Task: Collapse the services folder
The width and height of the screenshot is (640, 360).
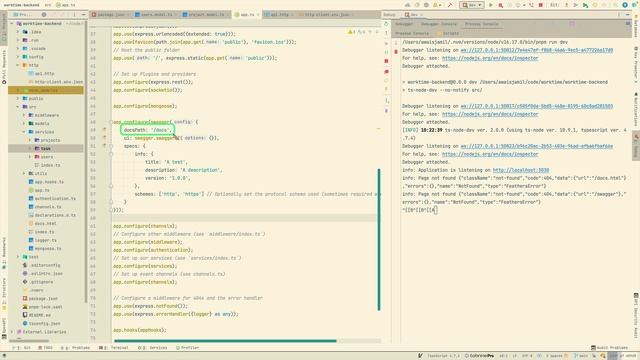Action: pos(24,132)
